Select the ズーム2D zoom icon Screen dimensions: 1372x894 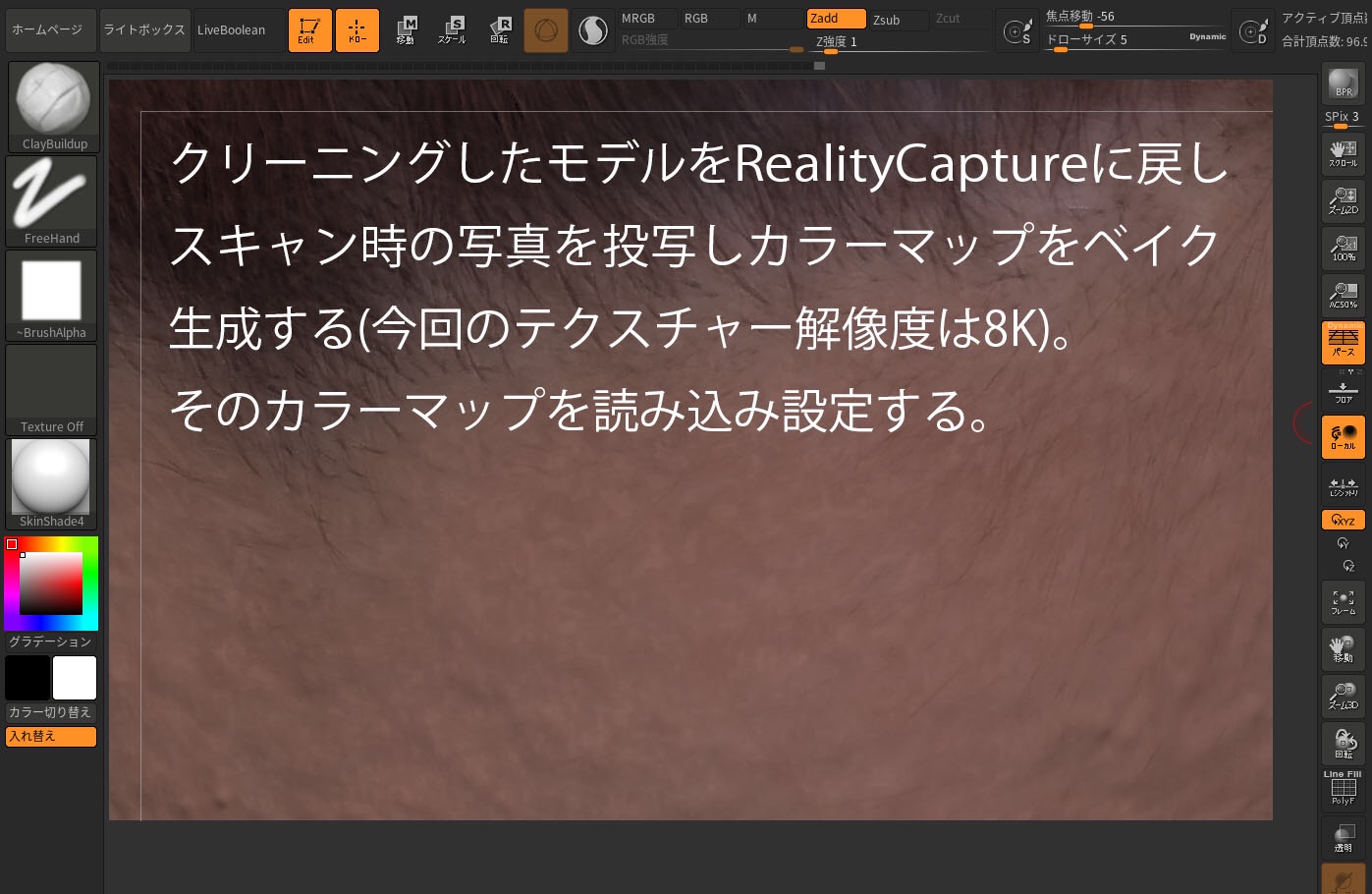(1344, 200)
